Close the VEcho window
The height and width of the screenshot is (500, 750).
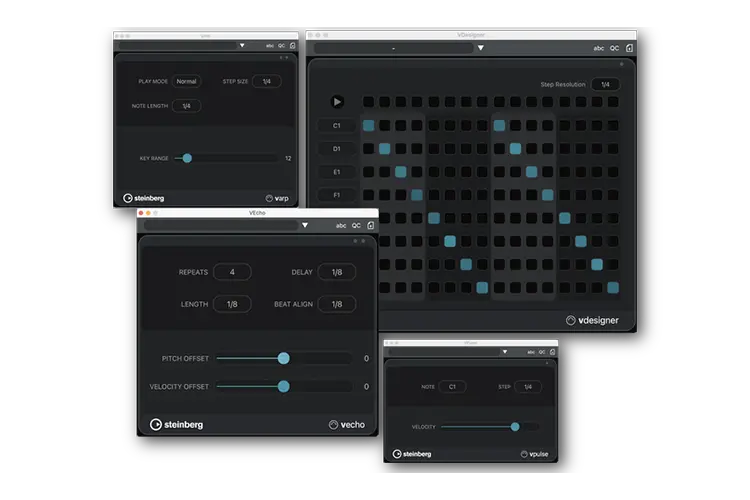141,213
